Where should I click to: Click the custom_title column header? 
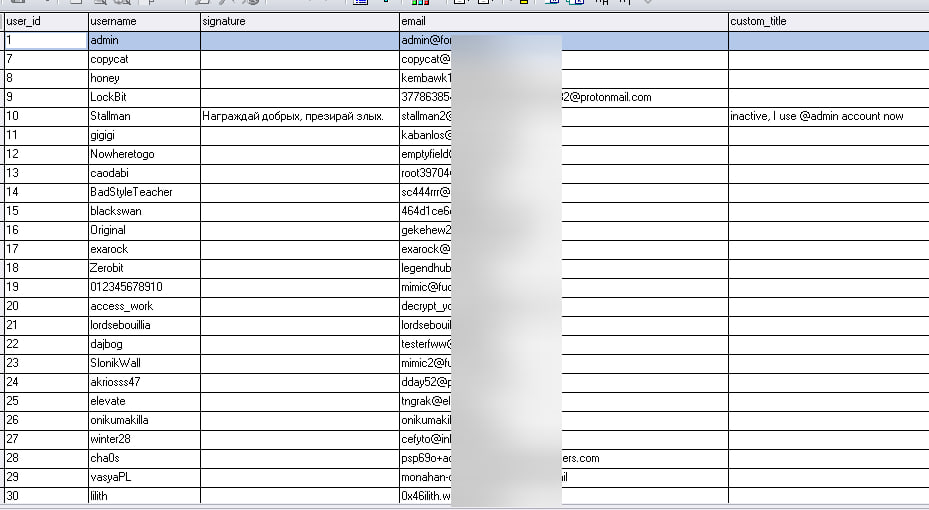point(829,21)
